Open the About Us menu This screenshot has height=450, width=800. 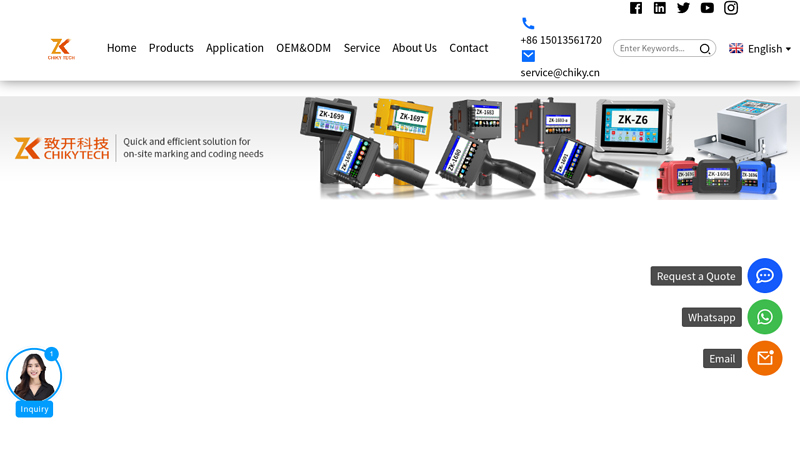point(414,48)
